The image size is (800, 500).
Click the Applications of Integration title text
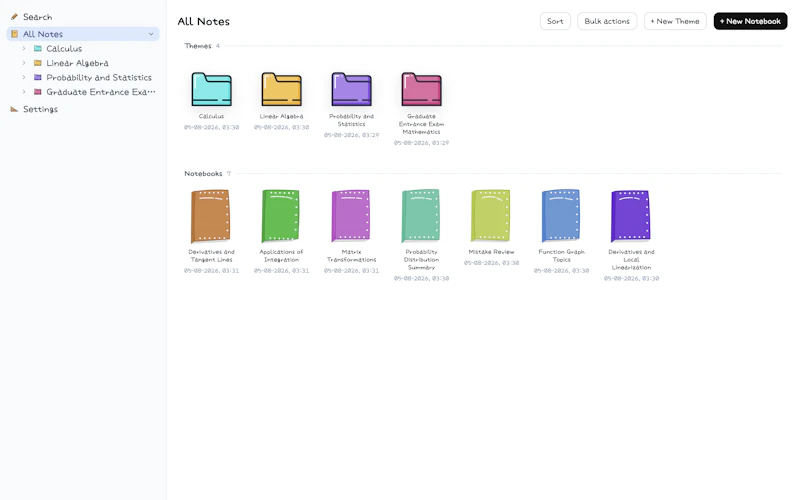[281, 256]
